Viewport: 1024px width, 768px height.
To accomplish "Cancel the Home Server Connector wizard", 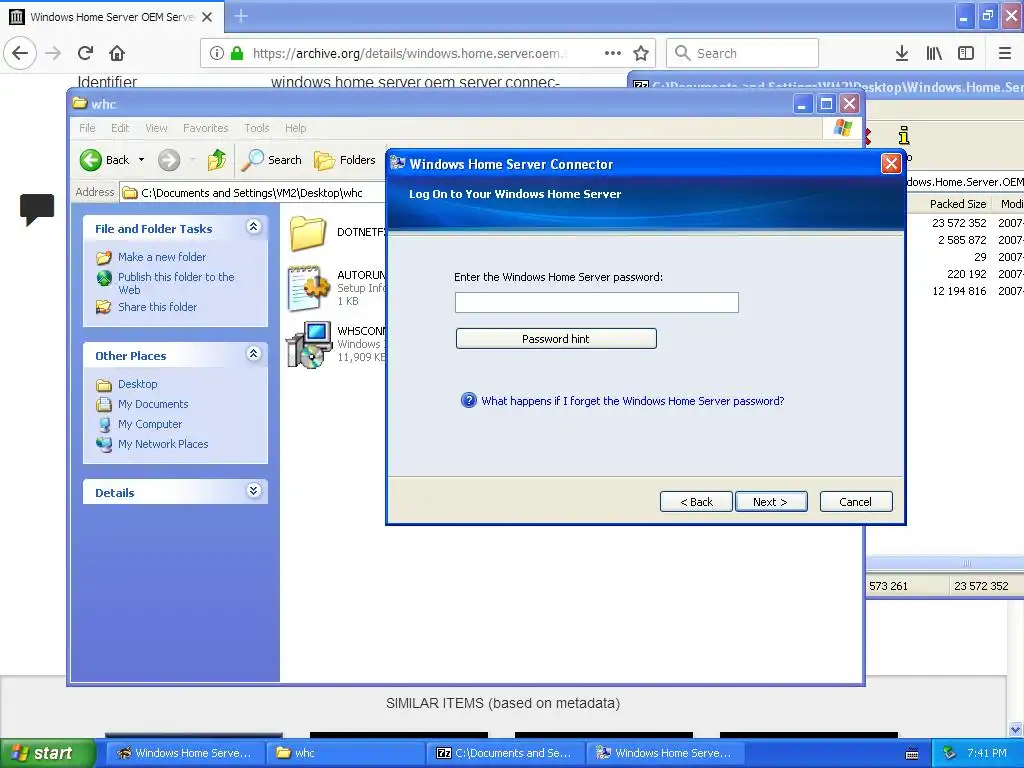I will [x=856, y=502].
